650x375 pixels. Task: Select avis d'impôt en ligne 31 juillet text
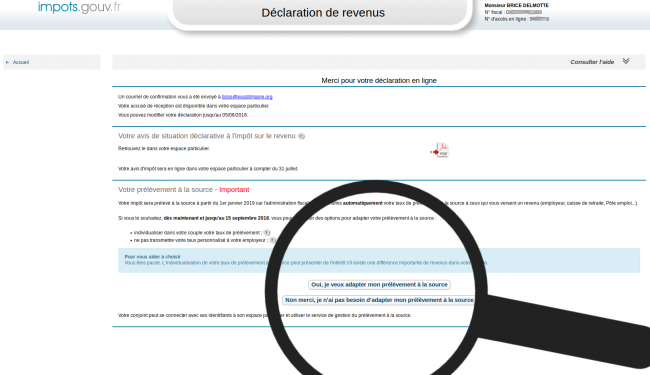tap(208, 169)
